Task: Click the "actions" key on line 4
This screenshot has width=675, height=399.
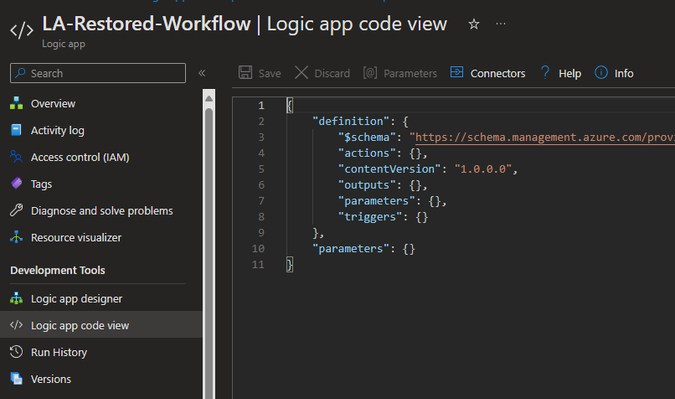Action: pyautogui.click(x=367, y=153)
